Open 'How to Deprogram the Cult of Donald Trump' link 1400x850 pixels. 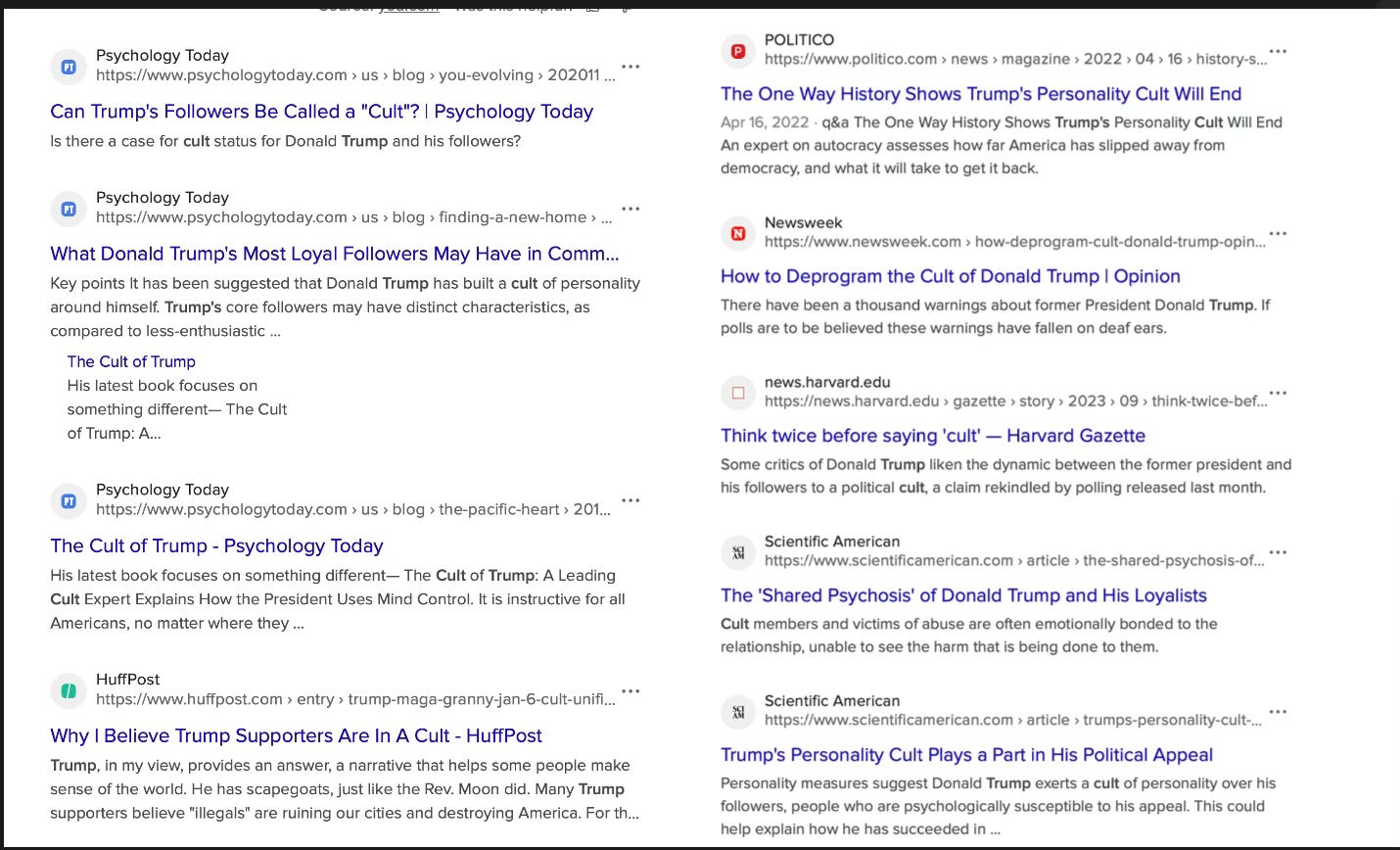(951, 276)
